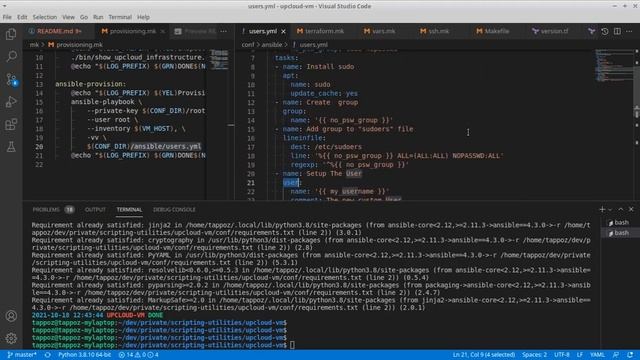Click the mk breadcrumb segment

tap(34, 45)
